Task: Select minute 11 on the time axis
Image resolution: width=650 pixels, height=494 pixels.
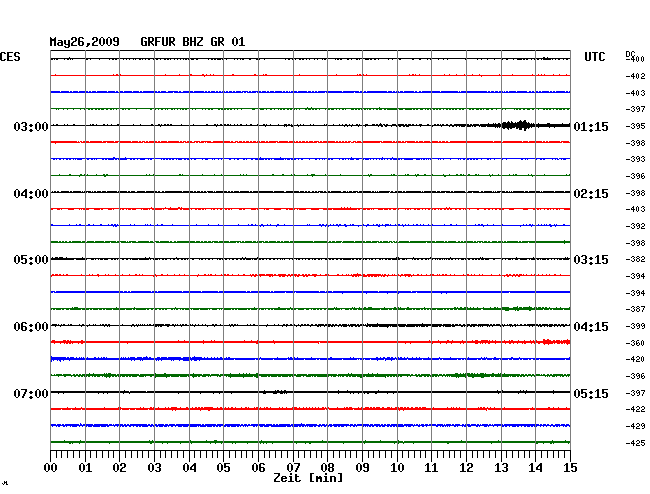Action: (431, 468)
